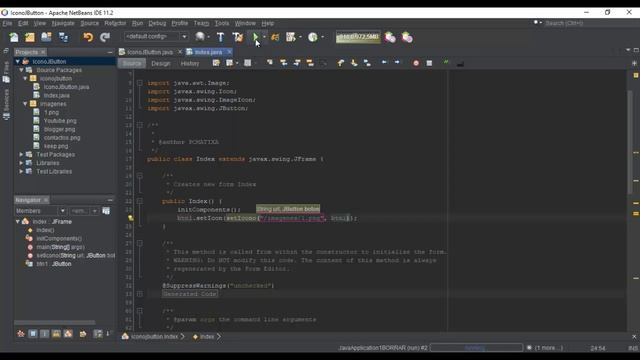Click the Redo arrow icon
640x360 pixels.
point(105,37)
